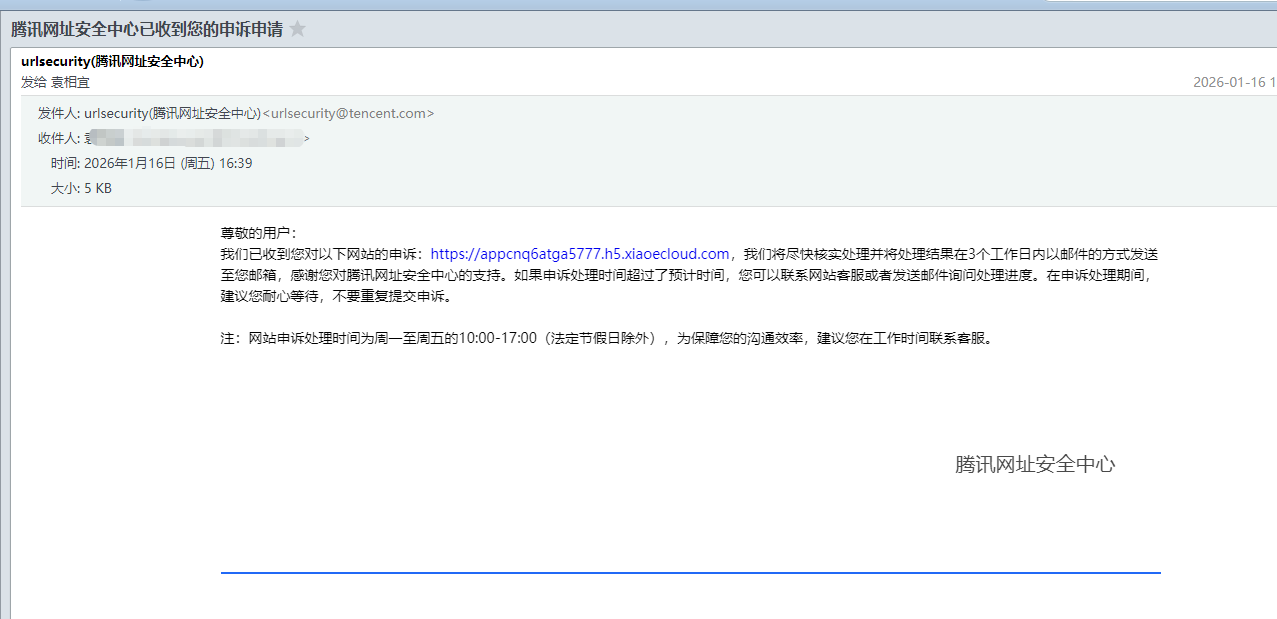Star the email next to the subject
The height and width of the screenshot is (619, 1277).
tap(297, 29)
